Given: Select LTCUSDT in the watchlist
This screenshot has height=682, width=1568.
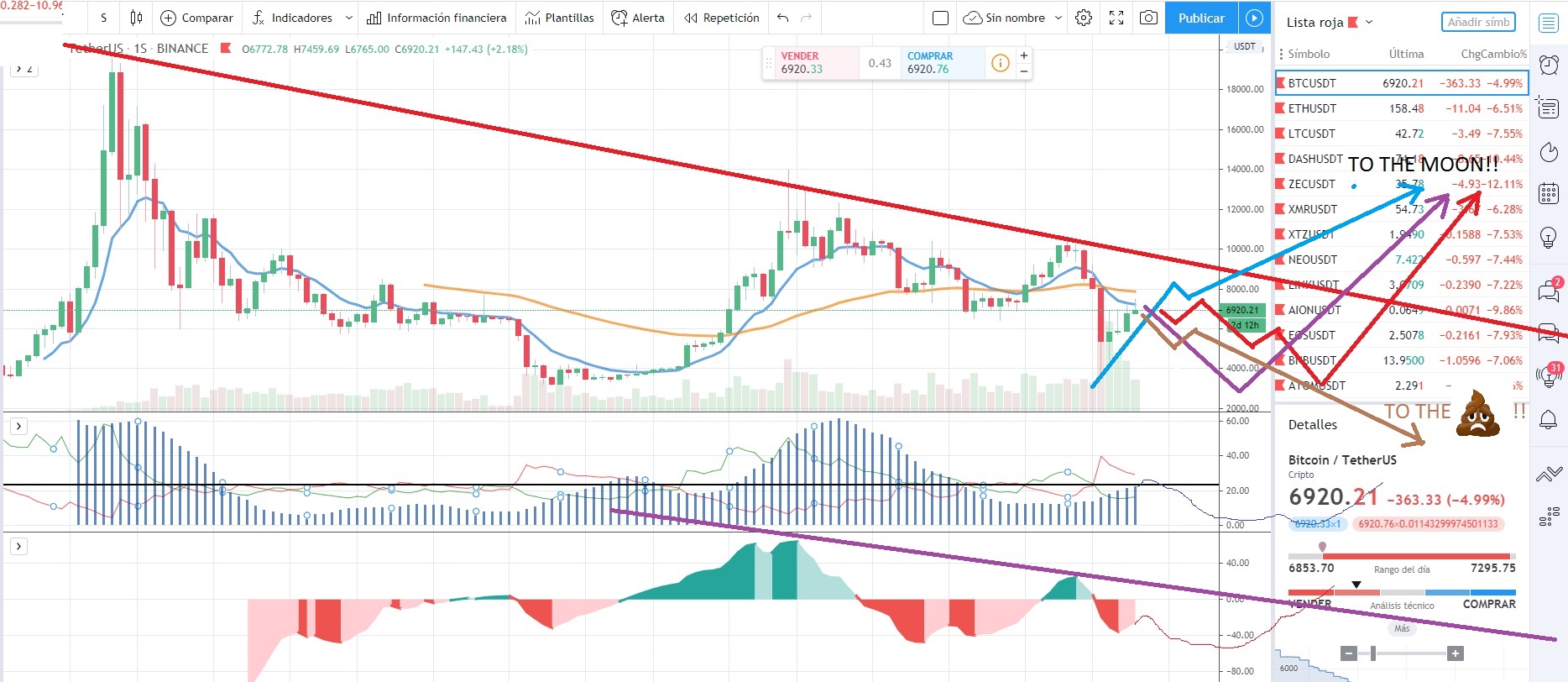Looking at the screenshot, I should tap(1402, 134).
